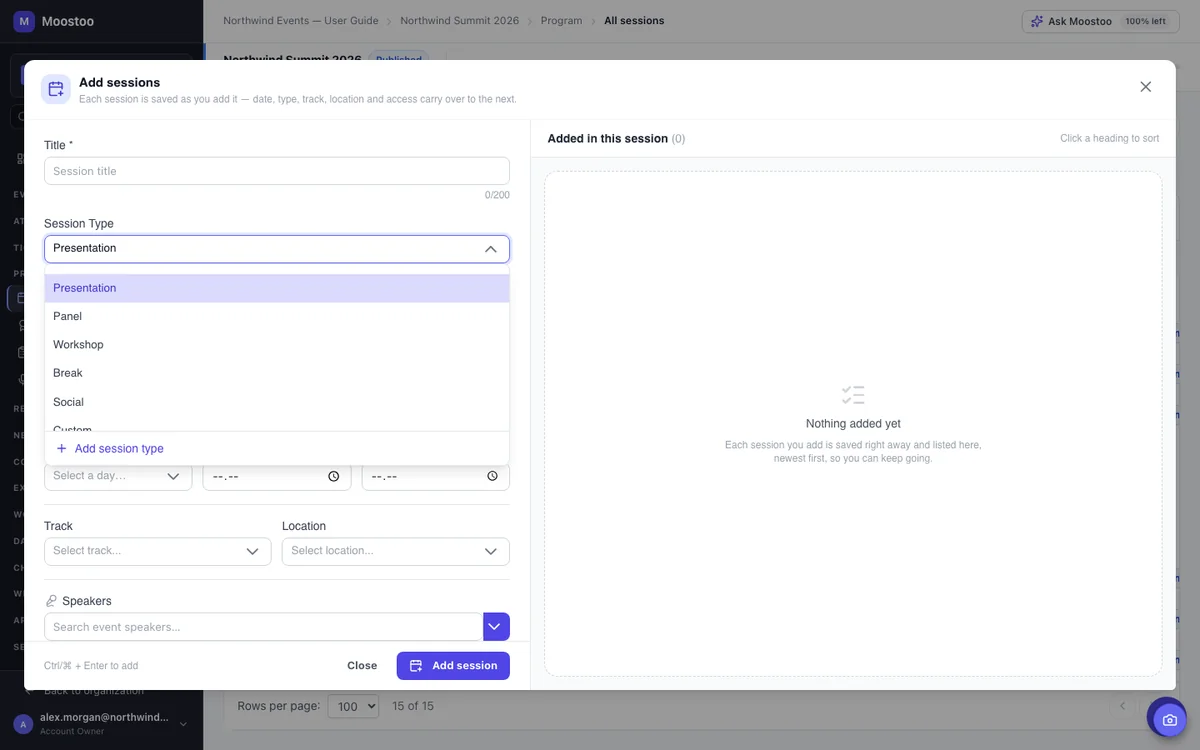This screenshot has width=1200, height=750.
Task: Click the Add sessions calendar icon
Action: point(56,89)
